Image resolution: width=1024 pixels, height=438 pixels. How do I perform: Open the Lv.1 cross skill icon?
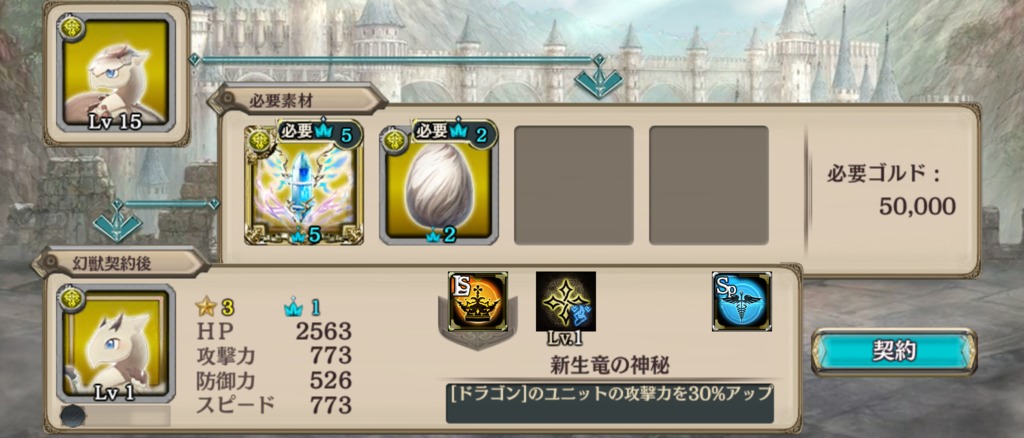click(566, 302)
